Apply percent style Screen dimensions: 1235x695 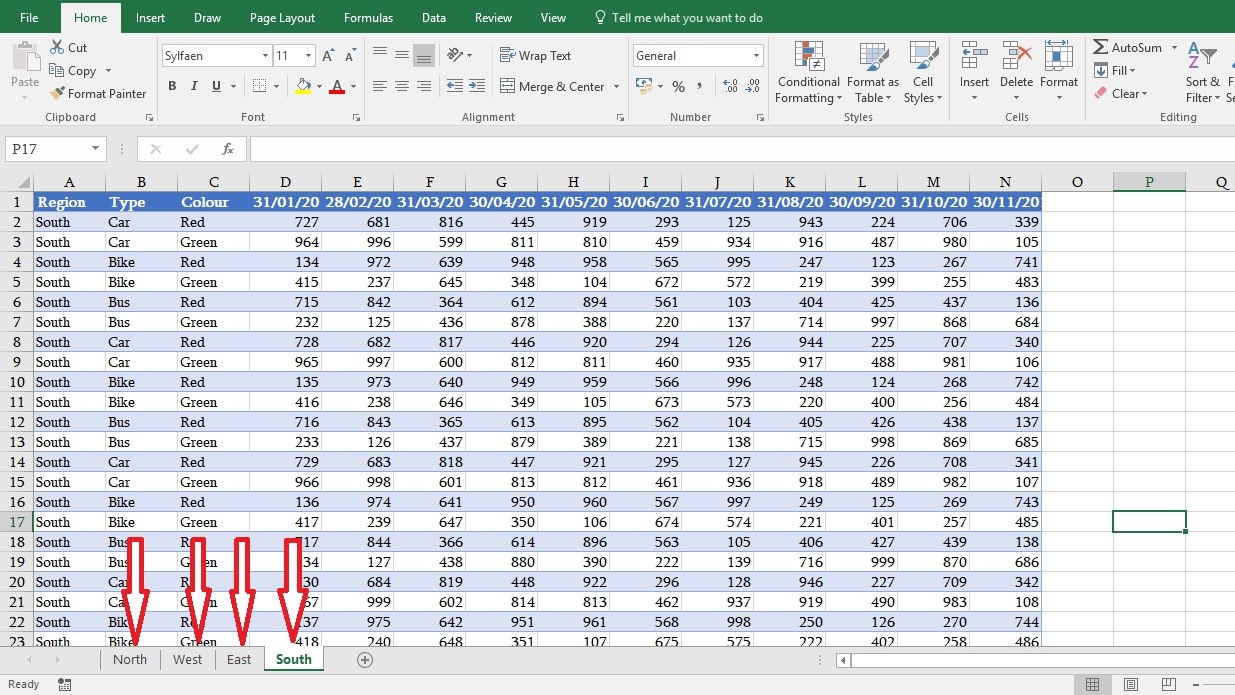678,87
